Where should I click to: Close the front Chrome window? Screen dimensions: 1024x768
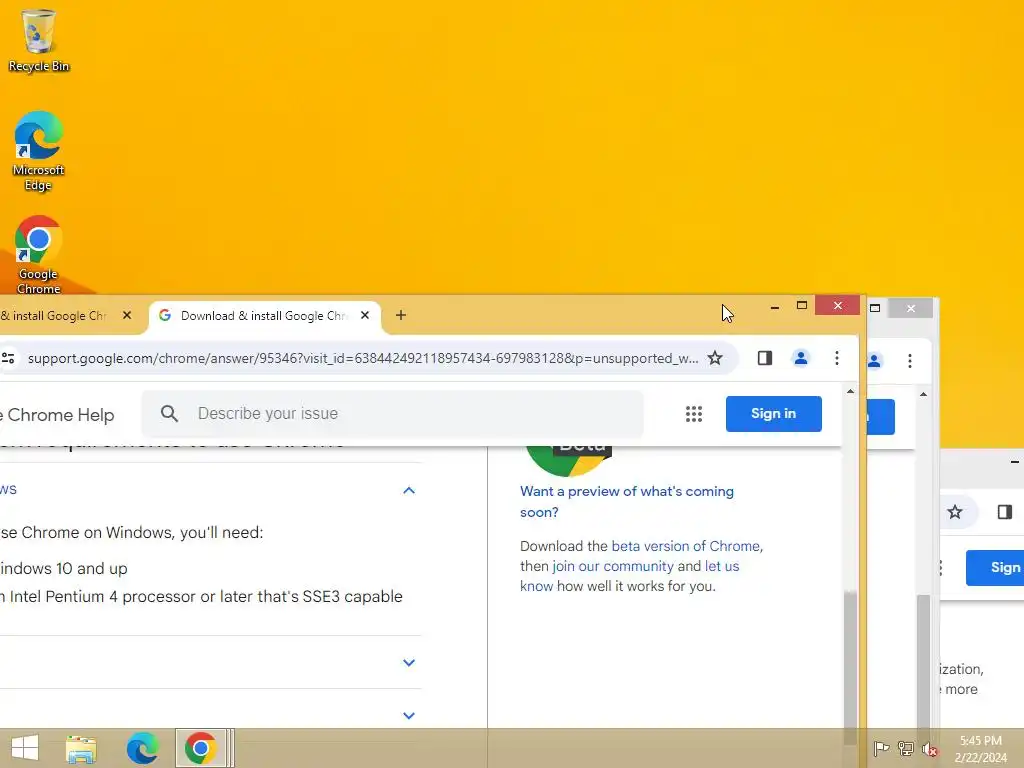[838, 306]
